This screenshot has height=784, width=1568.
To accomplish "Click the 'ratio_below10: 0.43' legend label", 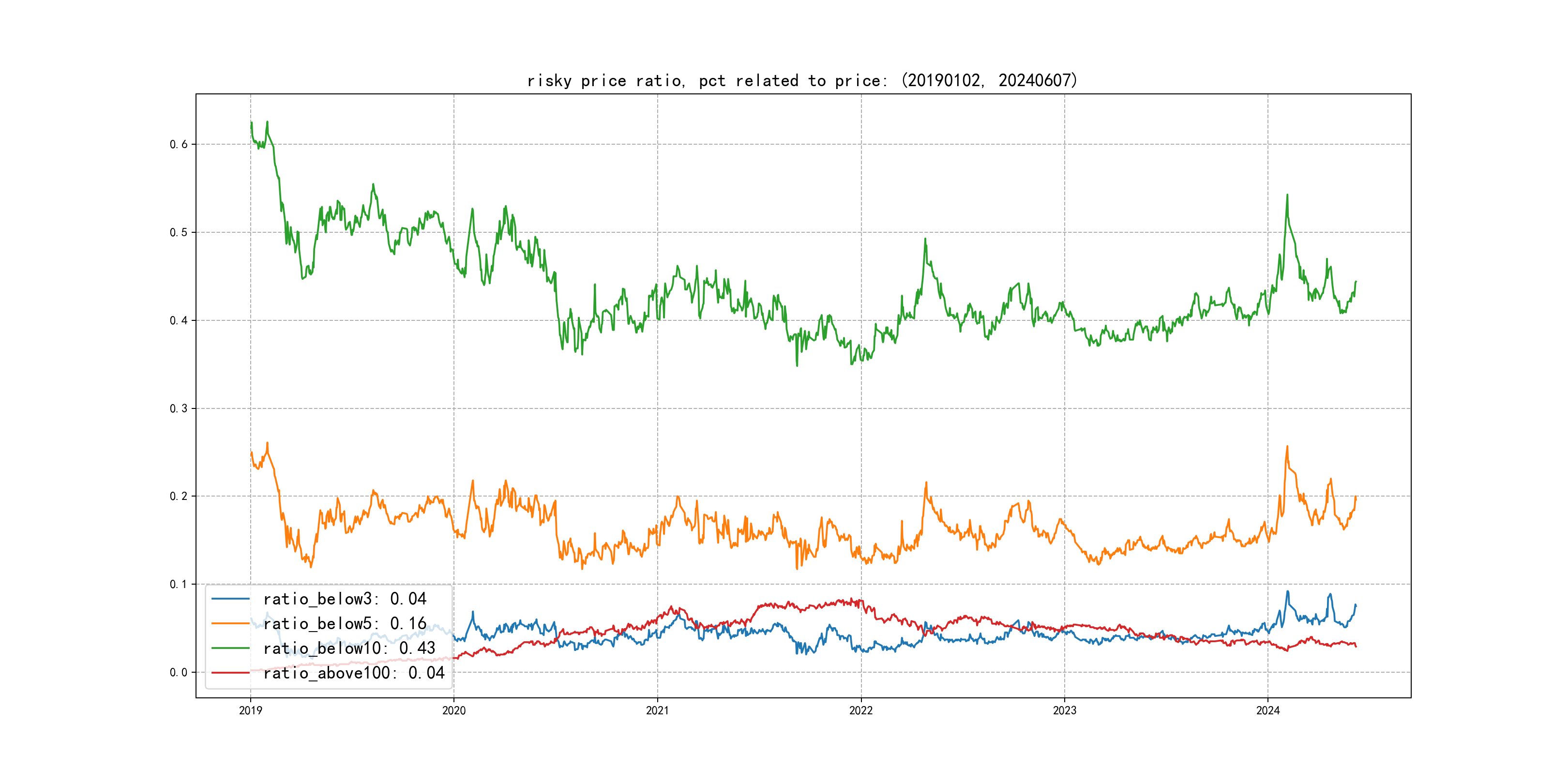I will pyautogui.click(x=349, y=648).
